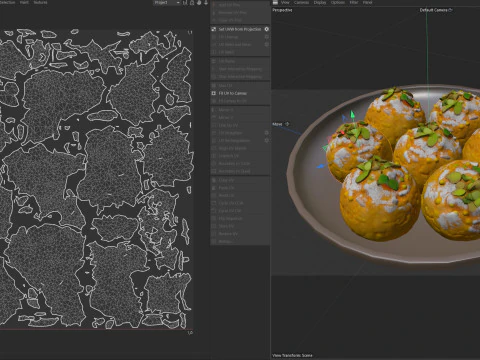The height and width of the screenshot is (360, 480).
Task: Click the Perspective view label
Action: click(x=282, y=10)
